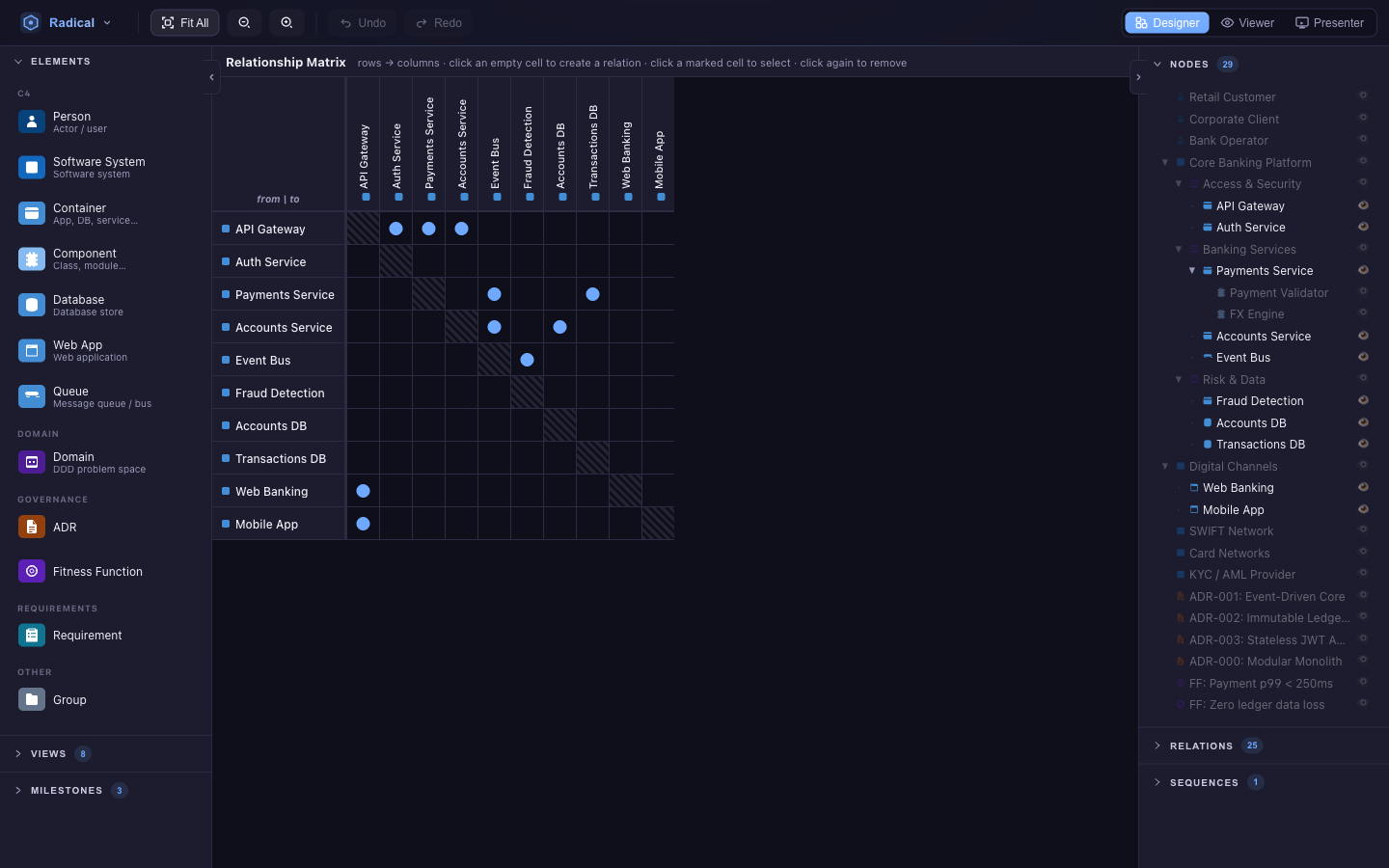
Task: Click the Undo button
Action: point(363,22)
